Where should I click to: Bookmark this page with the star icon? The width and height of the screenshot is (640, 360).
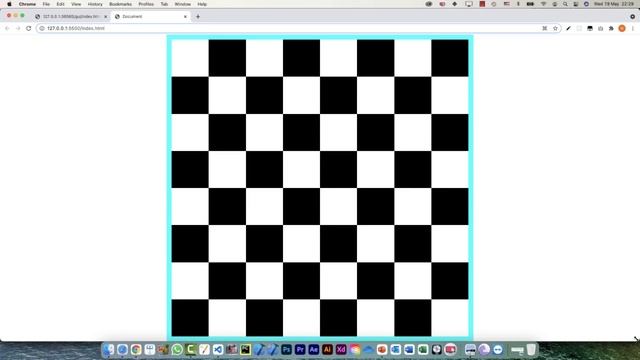555,28
